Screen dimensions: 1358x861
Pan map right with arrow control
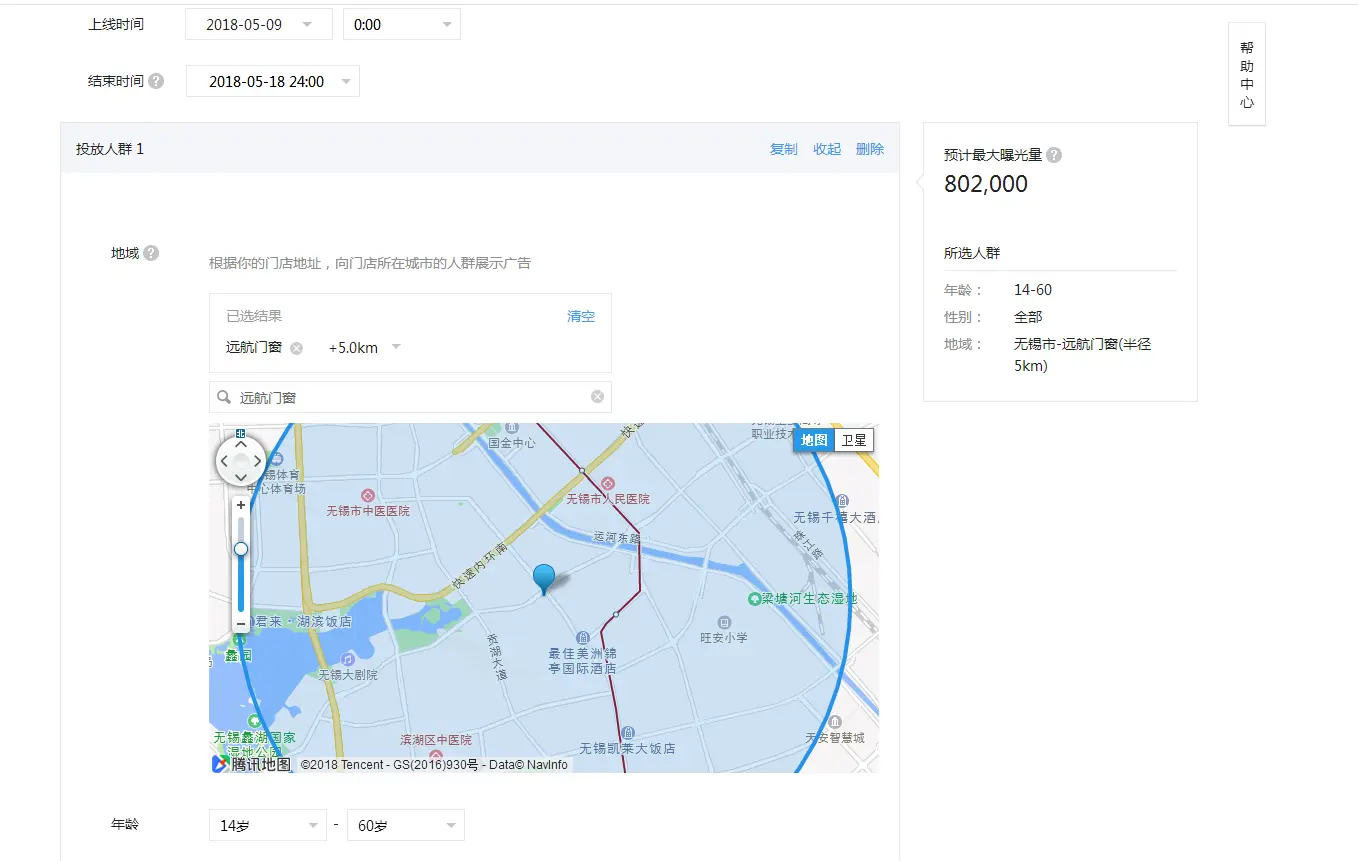pos(258,461)
